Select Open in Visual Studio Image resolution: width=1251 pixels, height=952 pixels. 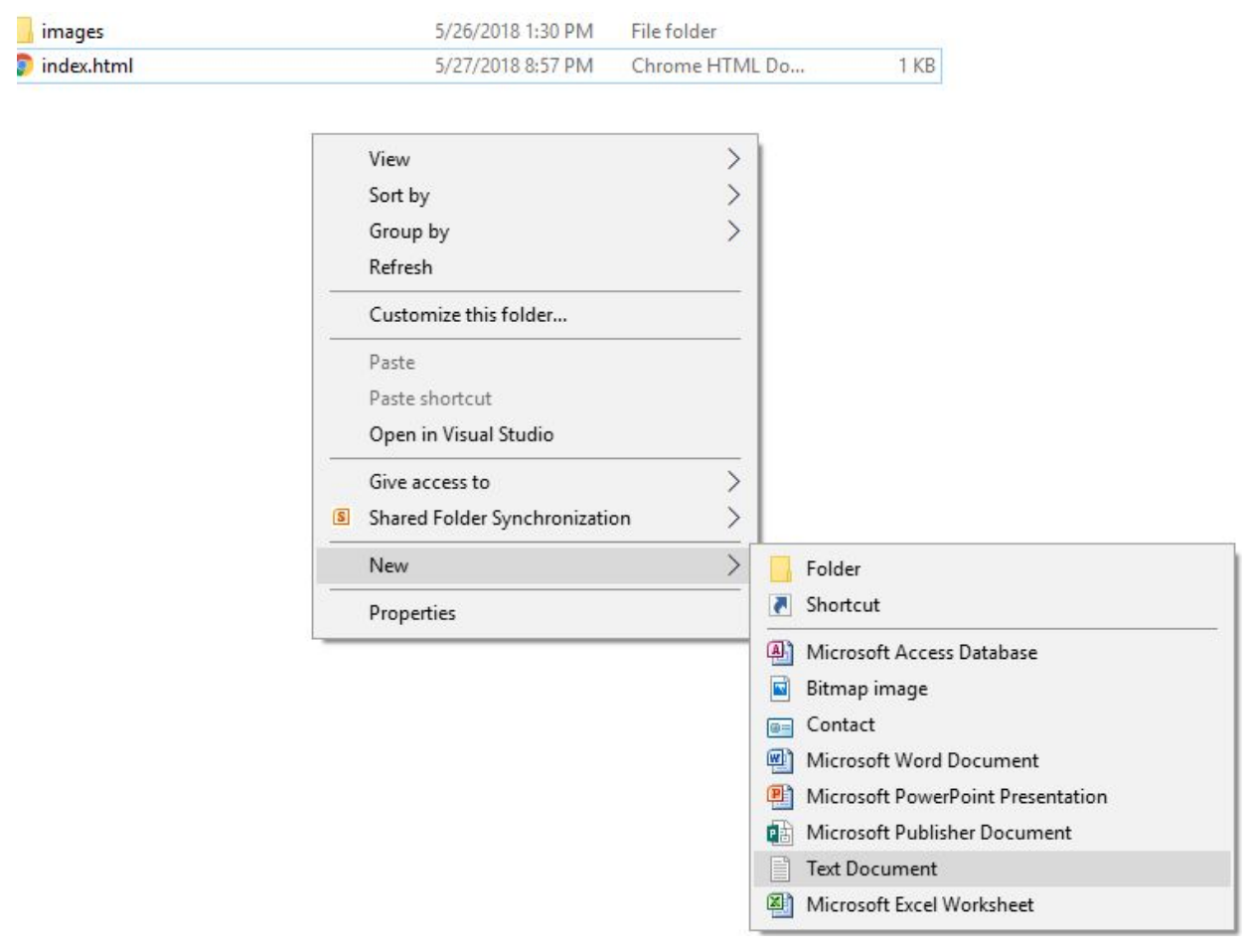(461, 434)
